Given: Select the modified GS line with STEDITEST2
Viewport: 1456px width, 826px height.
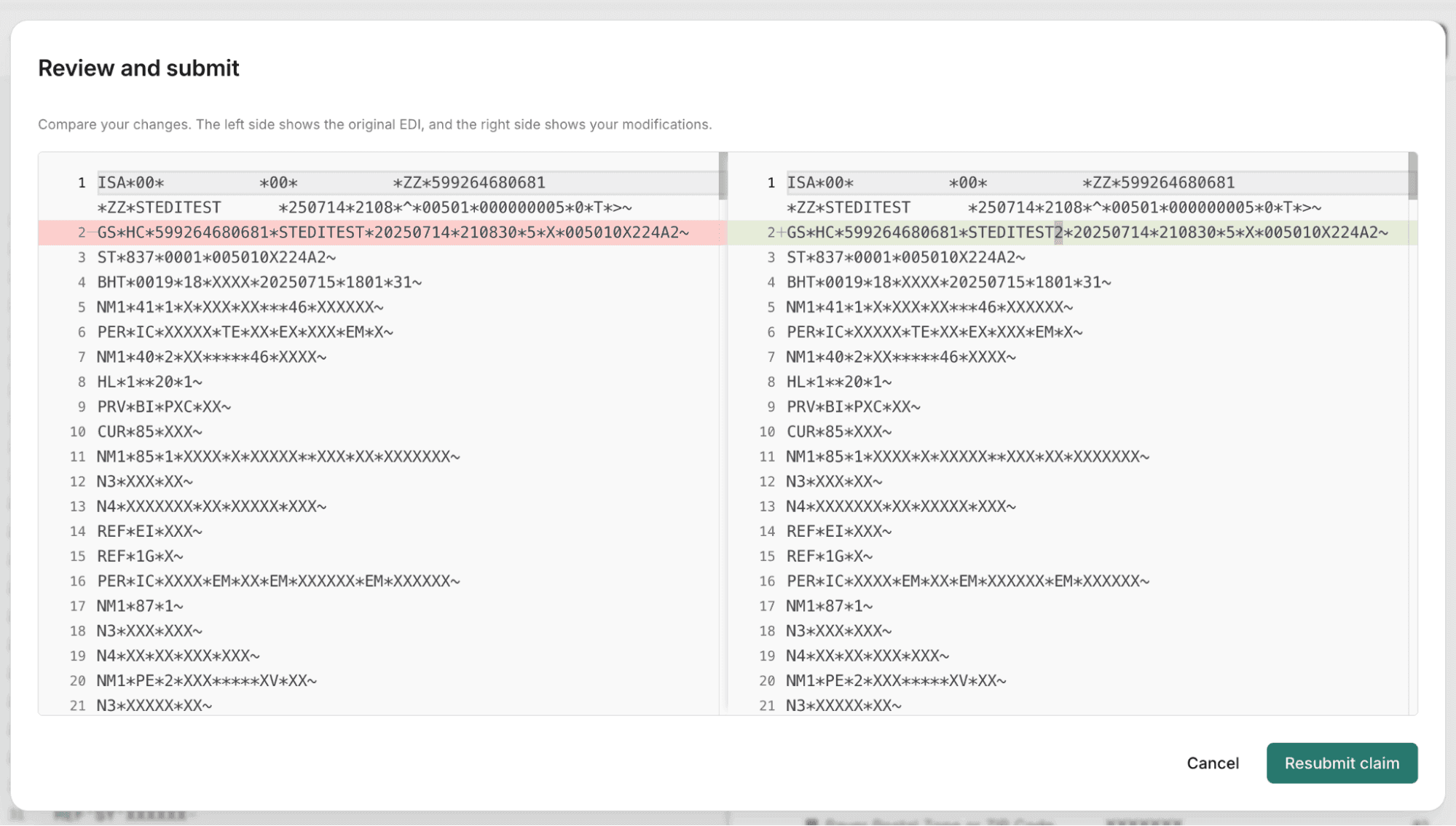Looking at the screenshot, I should [x=1087, y=232].
